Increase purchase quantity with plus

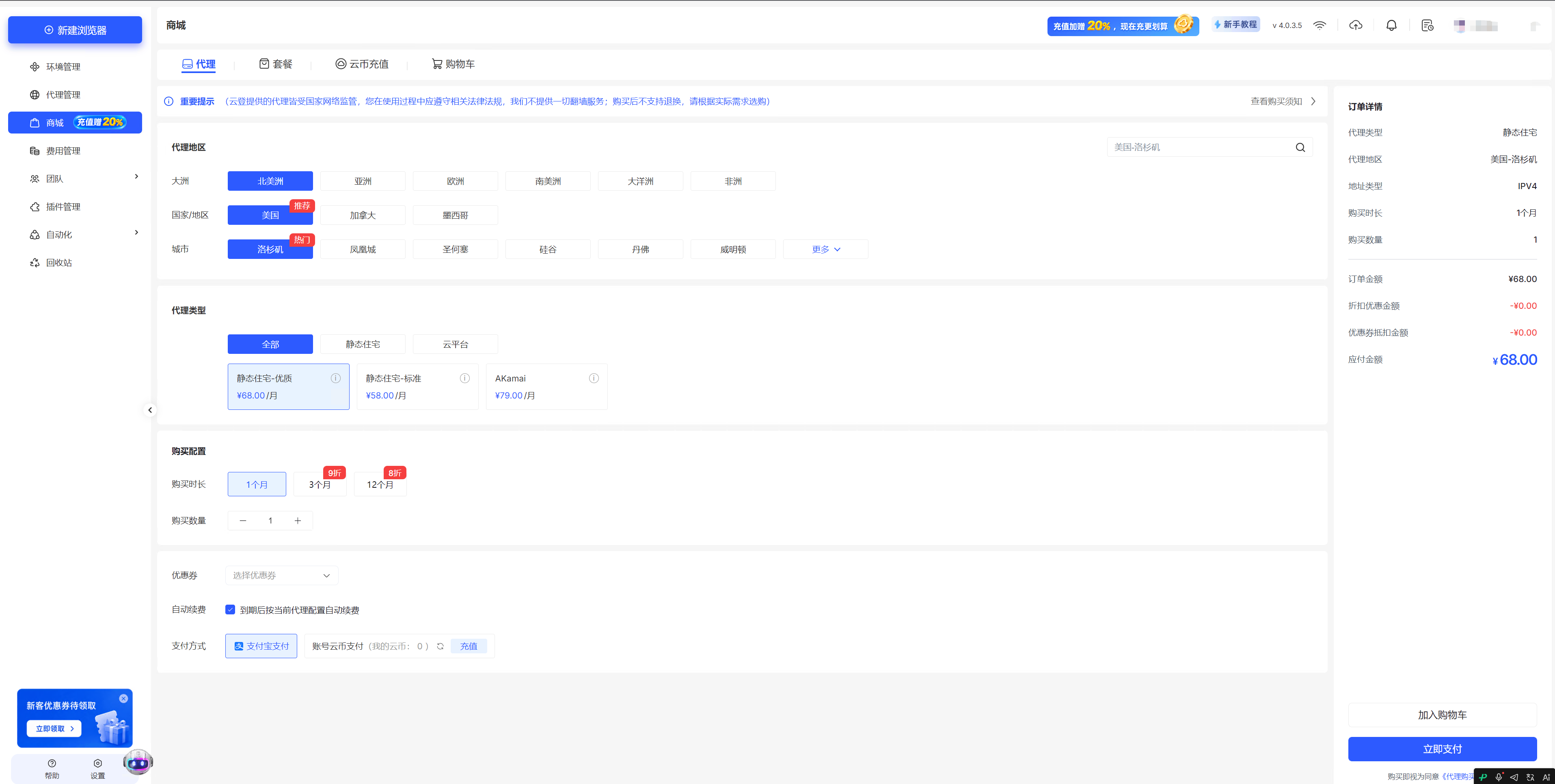pyautogui.click(x=298, y=520)
